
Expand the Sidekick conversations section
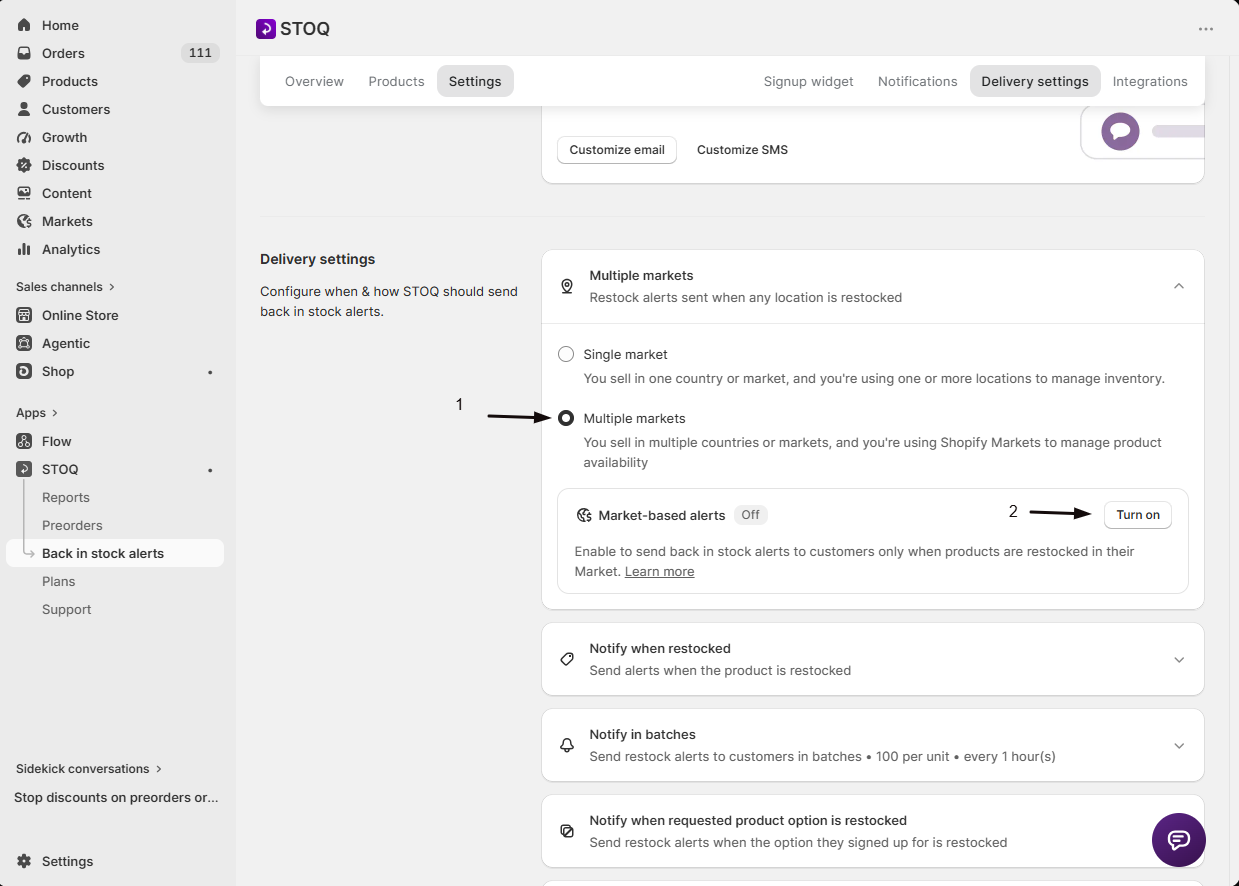89,769
